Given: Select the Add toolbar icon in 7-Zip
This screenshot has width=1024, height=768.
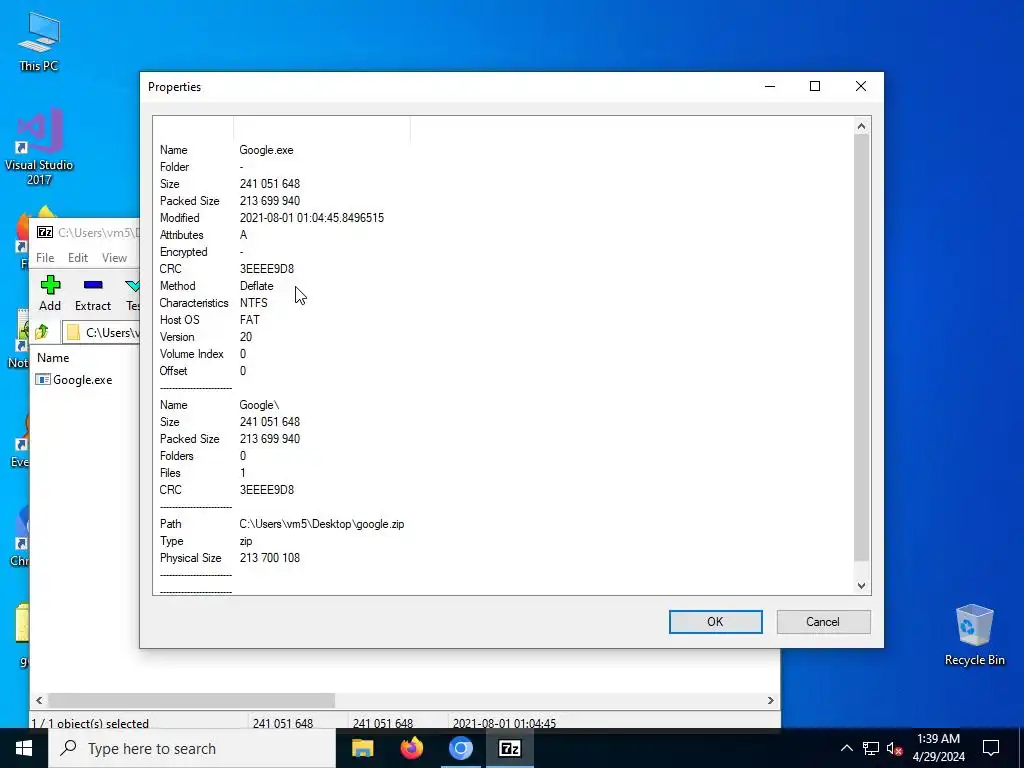Looking at the screenshot, I should (x=50, y=293).
